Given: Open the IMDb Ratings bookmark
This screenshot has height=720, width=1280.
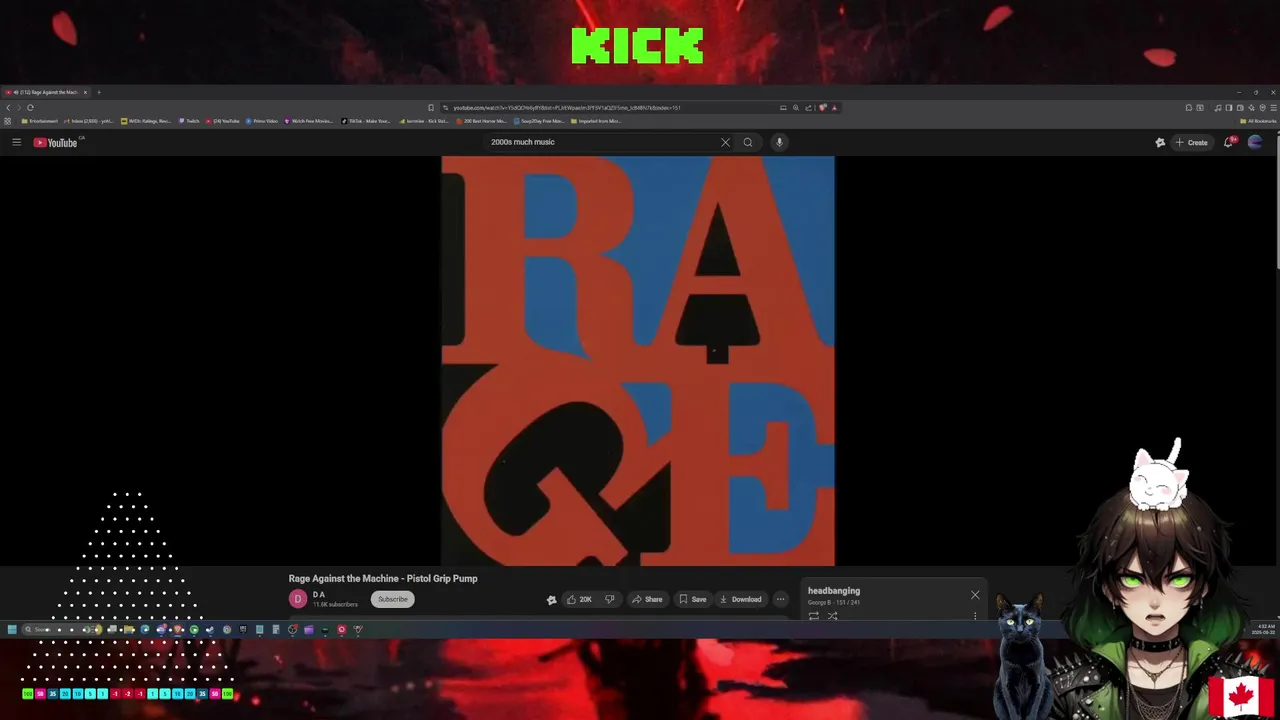Looking at the screenshot, I should point(146,121).
